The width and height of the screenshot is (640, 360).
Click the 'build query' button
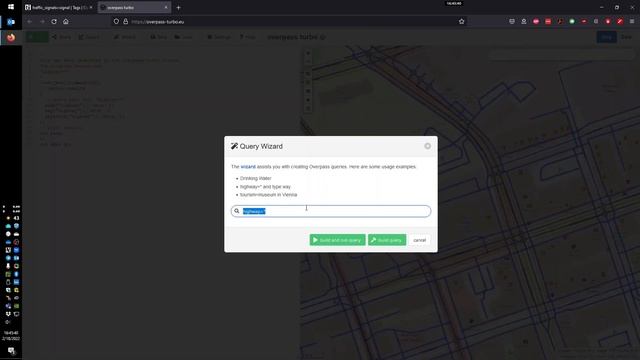pyautogui.click(x=387, y=240)
